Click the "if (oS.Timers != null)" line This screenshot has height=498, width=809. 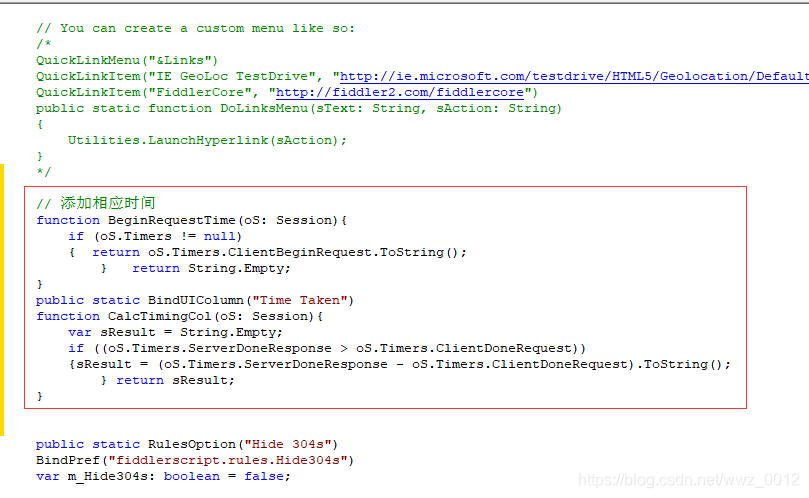click(x=155, y=236)
